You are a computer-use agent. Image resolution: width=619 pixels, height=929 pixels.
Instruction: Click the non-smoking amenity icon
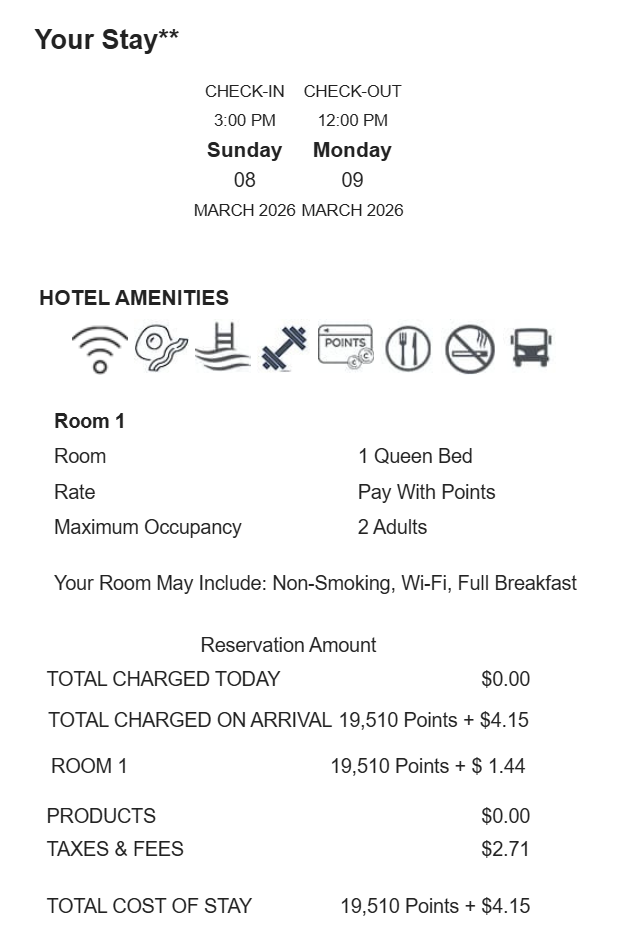point(469,349)
